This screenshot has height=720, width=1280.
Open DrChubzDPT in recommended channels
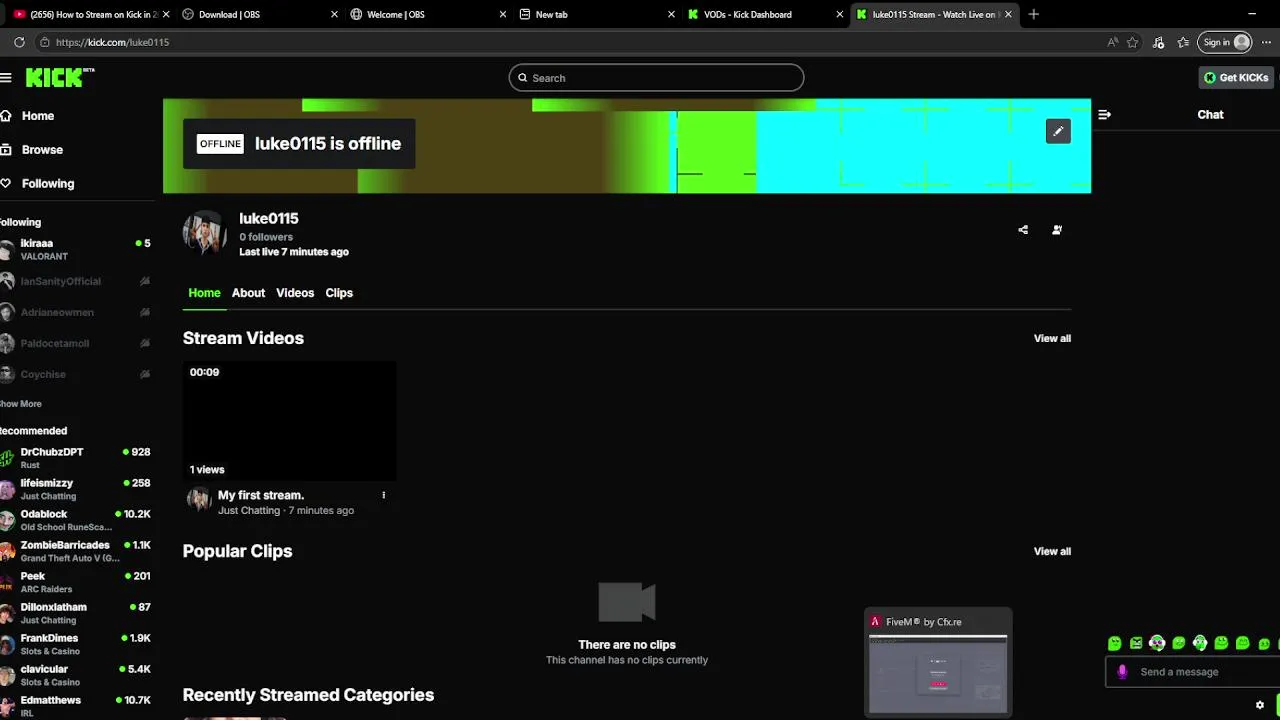75,458
